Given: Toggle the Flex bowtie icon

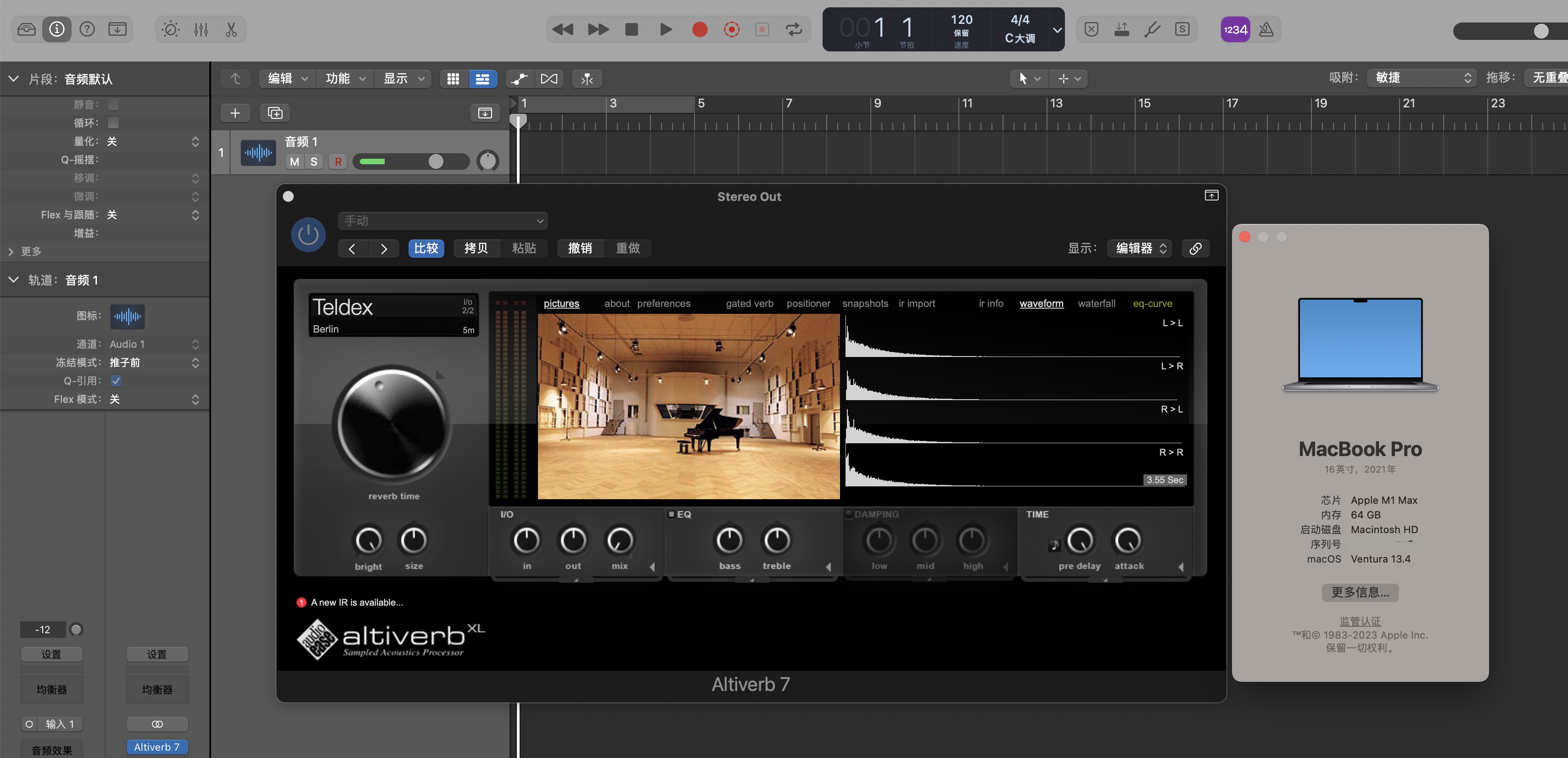Looking at the screenshot, I should tap(549, 78).
